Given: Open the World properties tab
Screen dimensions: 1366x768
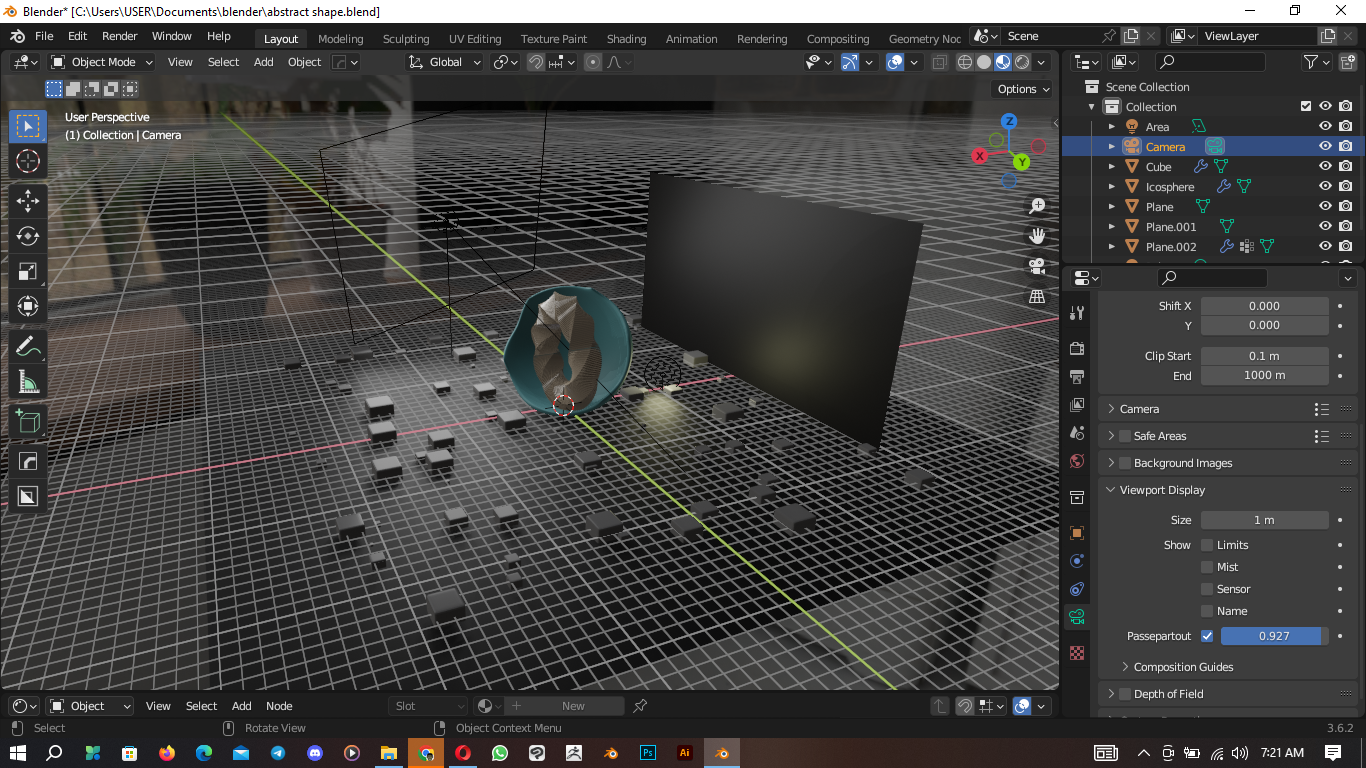Looking at the screenshot, I should pyautogui.click(x=1077, y=461).
